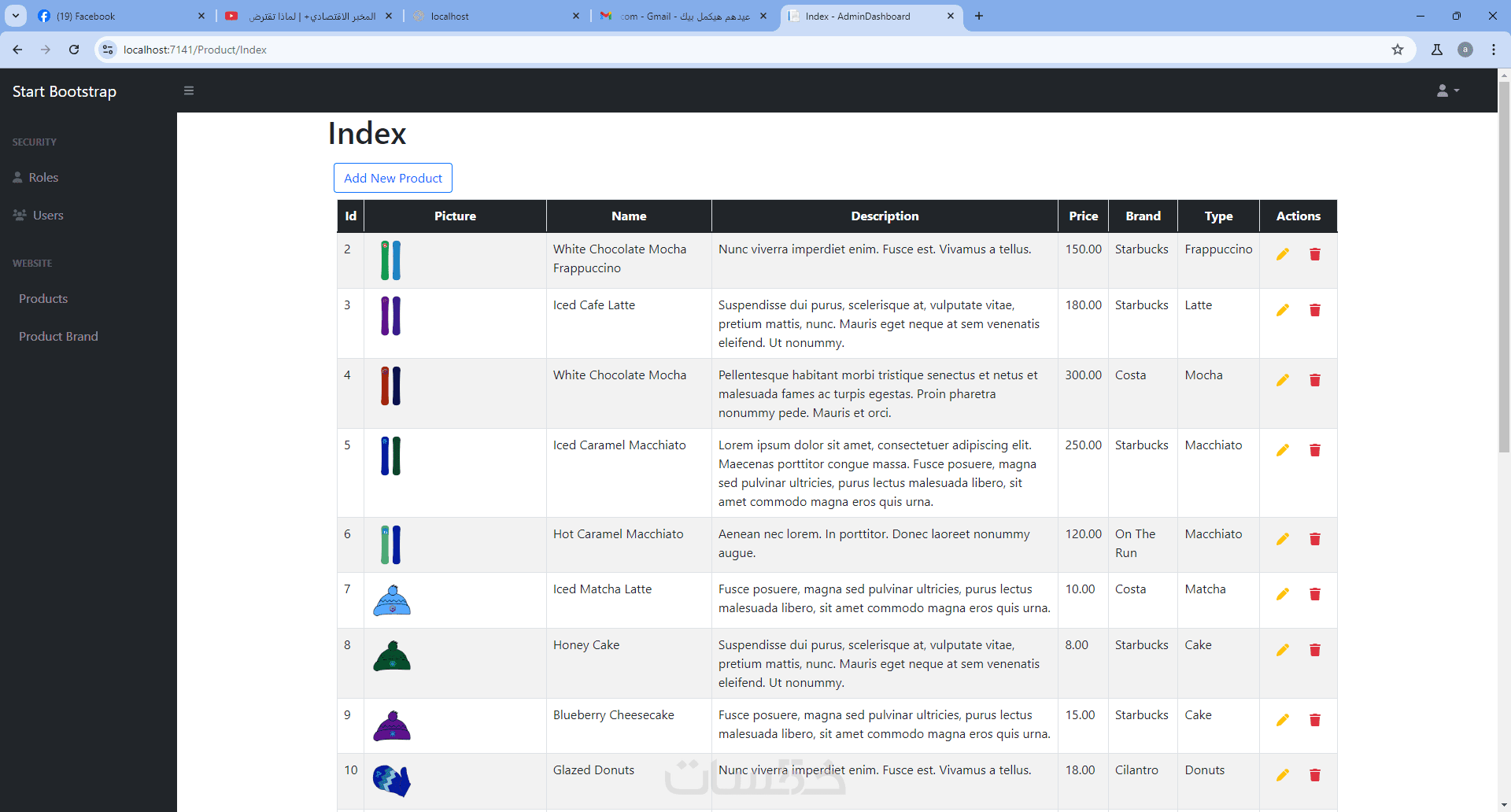
Task: Click the pencil icon for Honey Cake
Action: coord(1282,650)
